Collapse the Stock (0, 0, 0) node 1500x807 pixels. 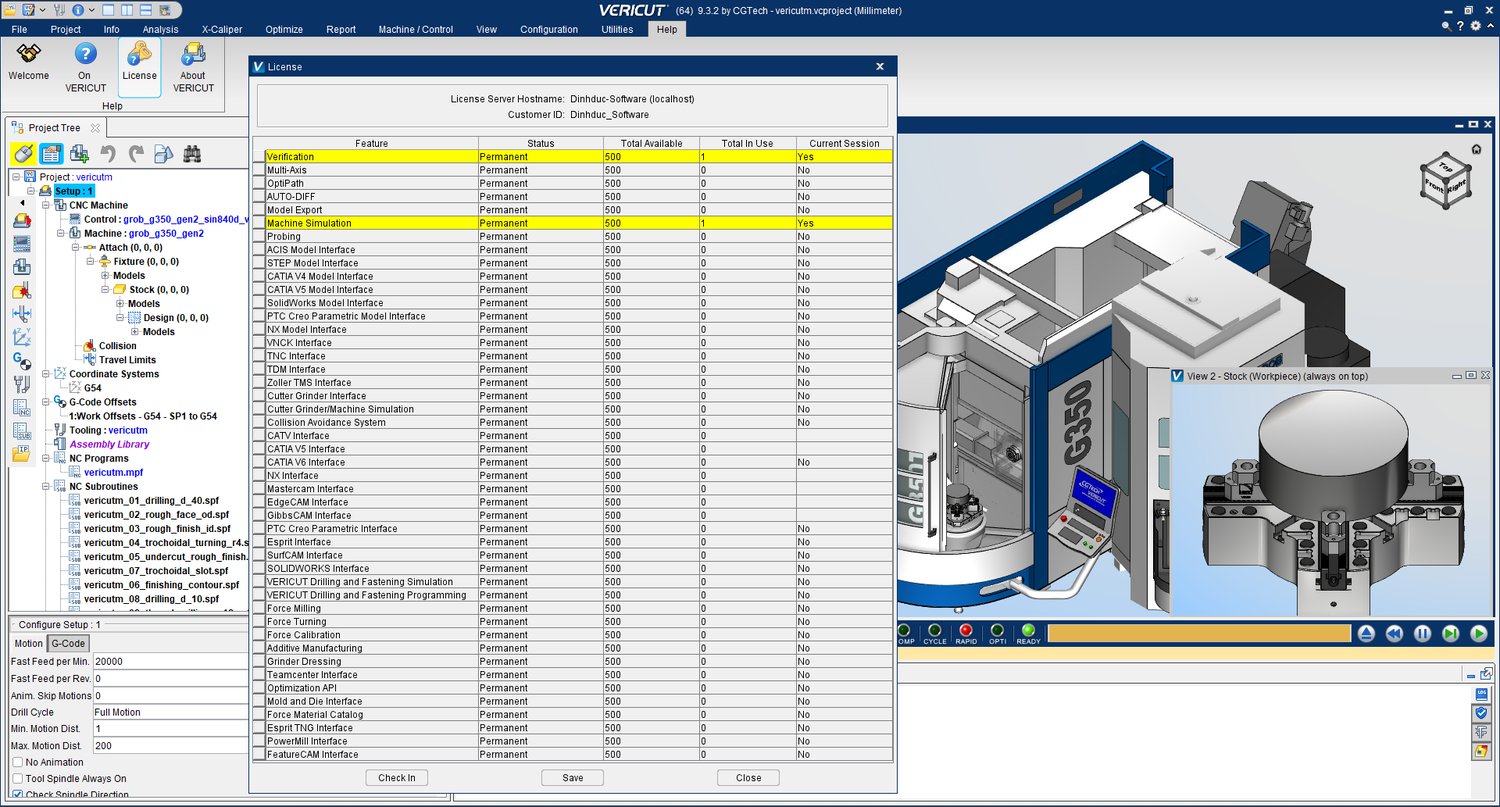(x=105, y=289)
